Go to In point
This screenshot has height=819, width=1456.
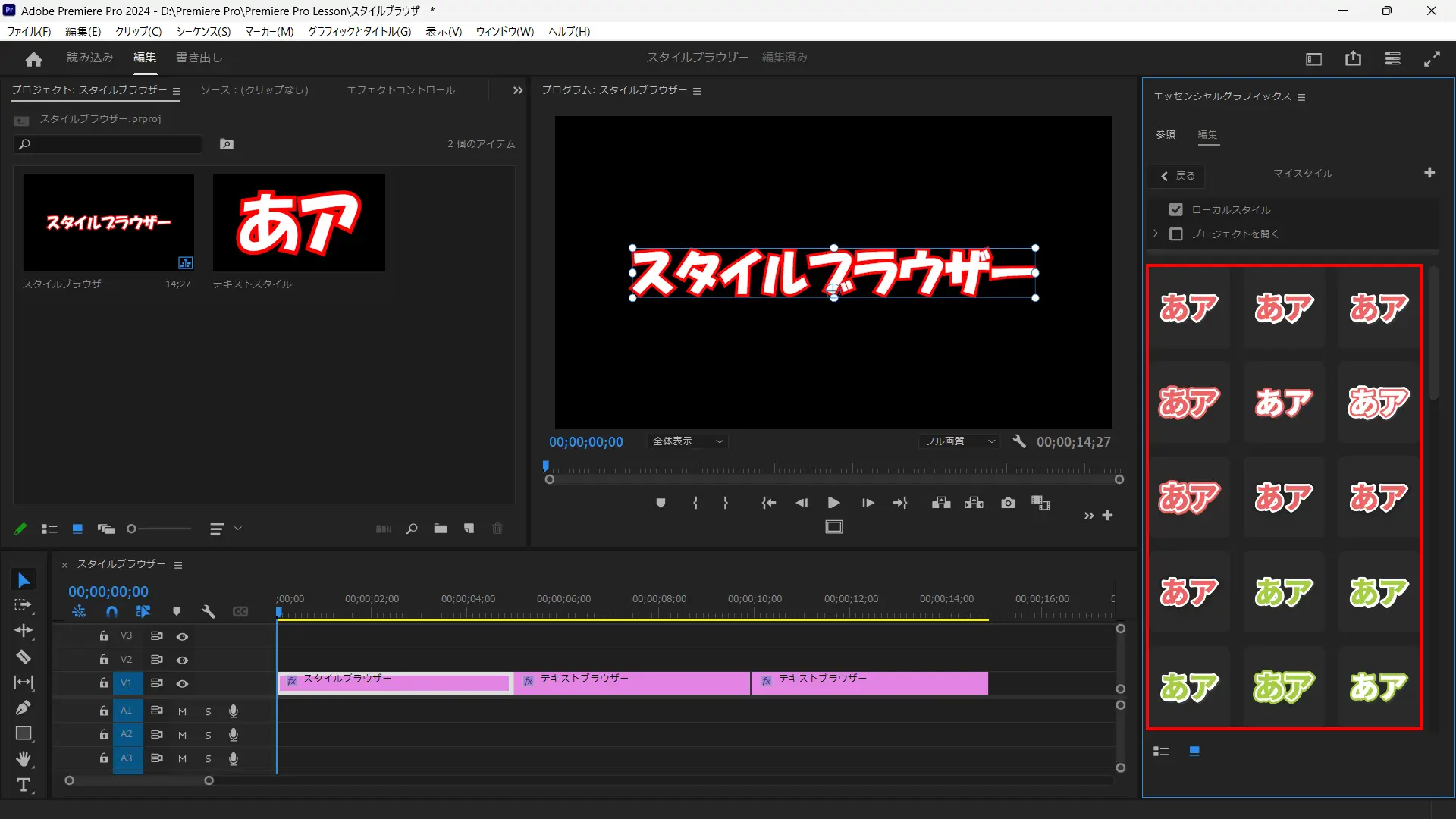click(x=768, y=503)
